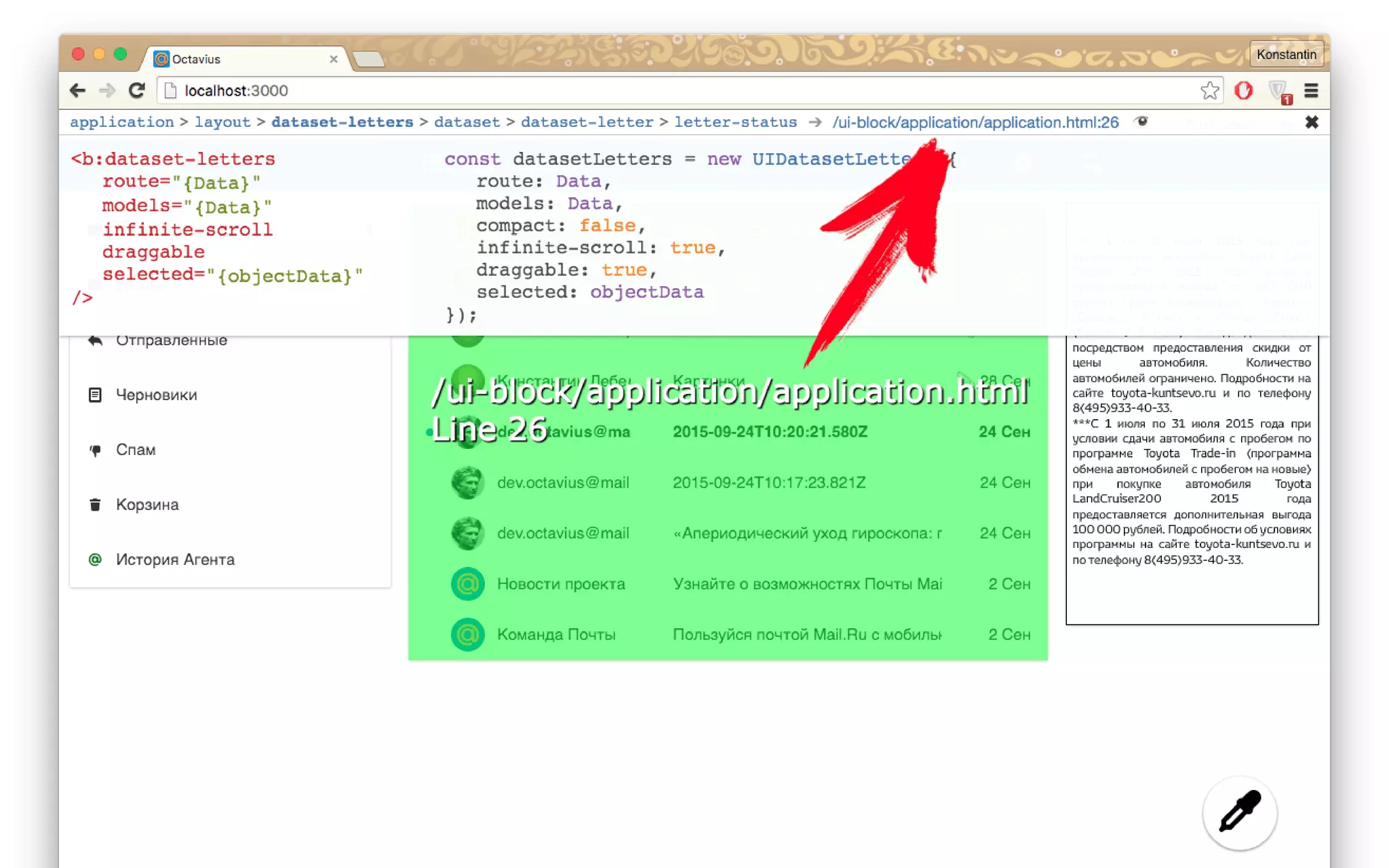Viewport: 1389px width, 868px height.
Task: Click the AdBlock stop-hand extension icon
Action: tap(1243, 91)
